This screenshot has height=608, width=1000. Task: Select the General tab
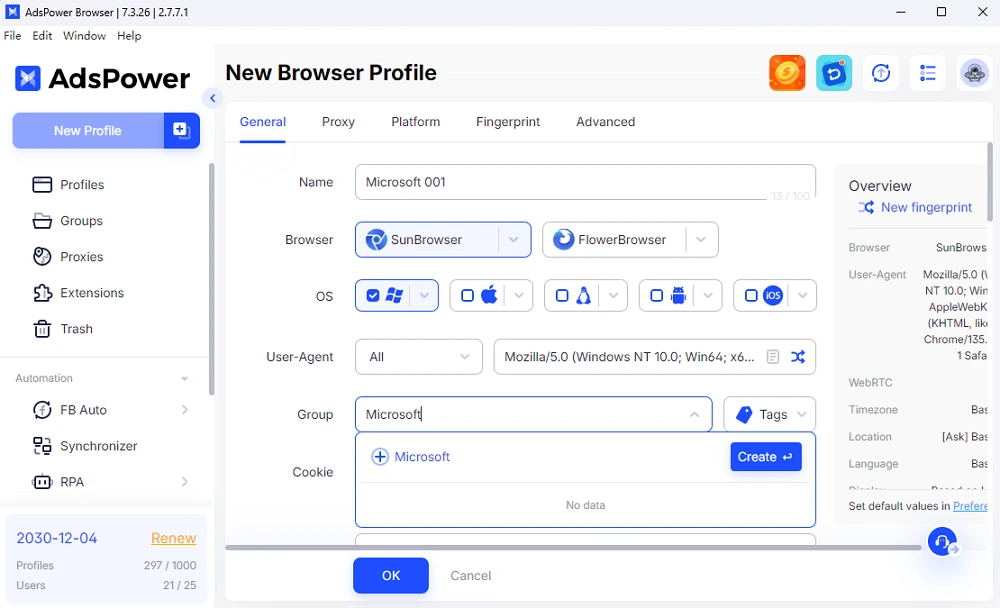tap(263, 122)
